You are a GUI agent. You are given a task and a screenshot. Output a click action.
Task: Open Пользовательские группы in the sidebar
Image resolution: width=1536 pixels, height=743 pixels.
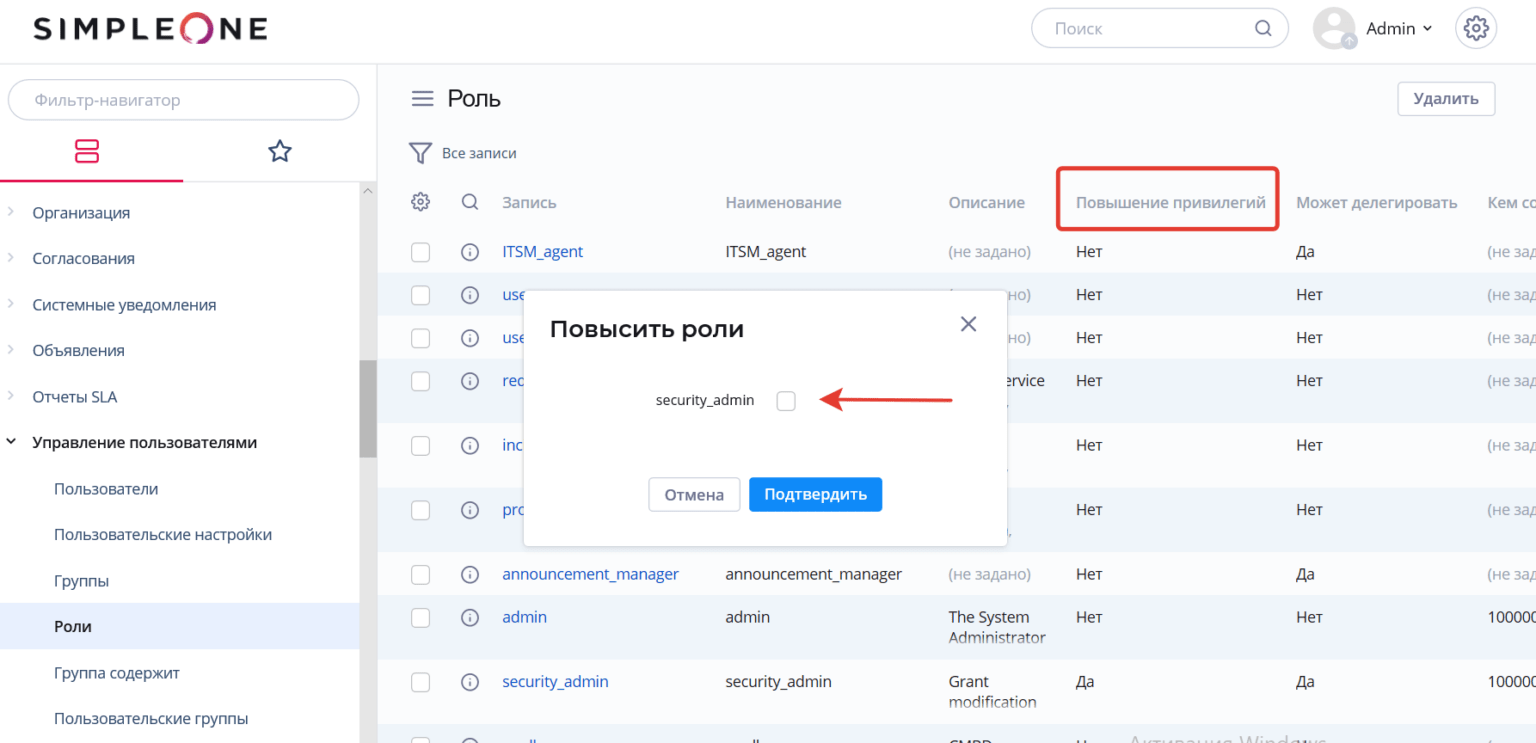(x=151, y=719)
